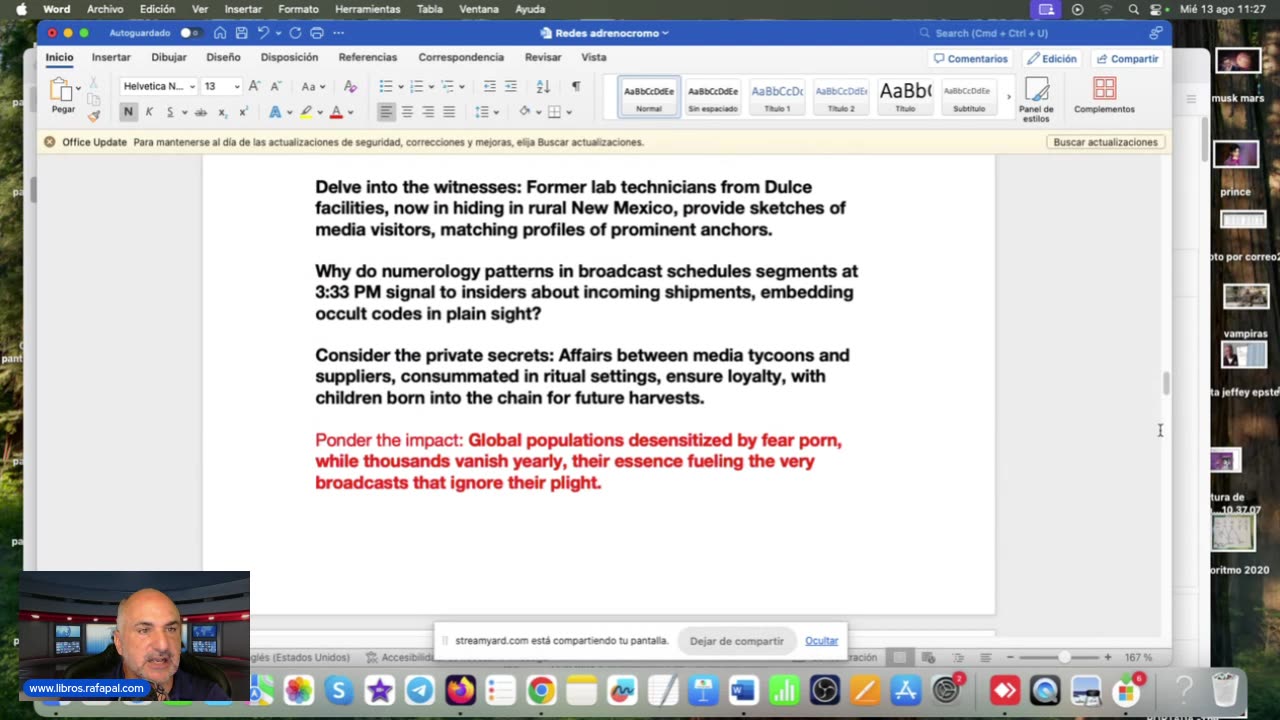The height and width of the screenshot is (720, 1280).
Task: Open the Panel de estilos
Action: point(1036,100)
